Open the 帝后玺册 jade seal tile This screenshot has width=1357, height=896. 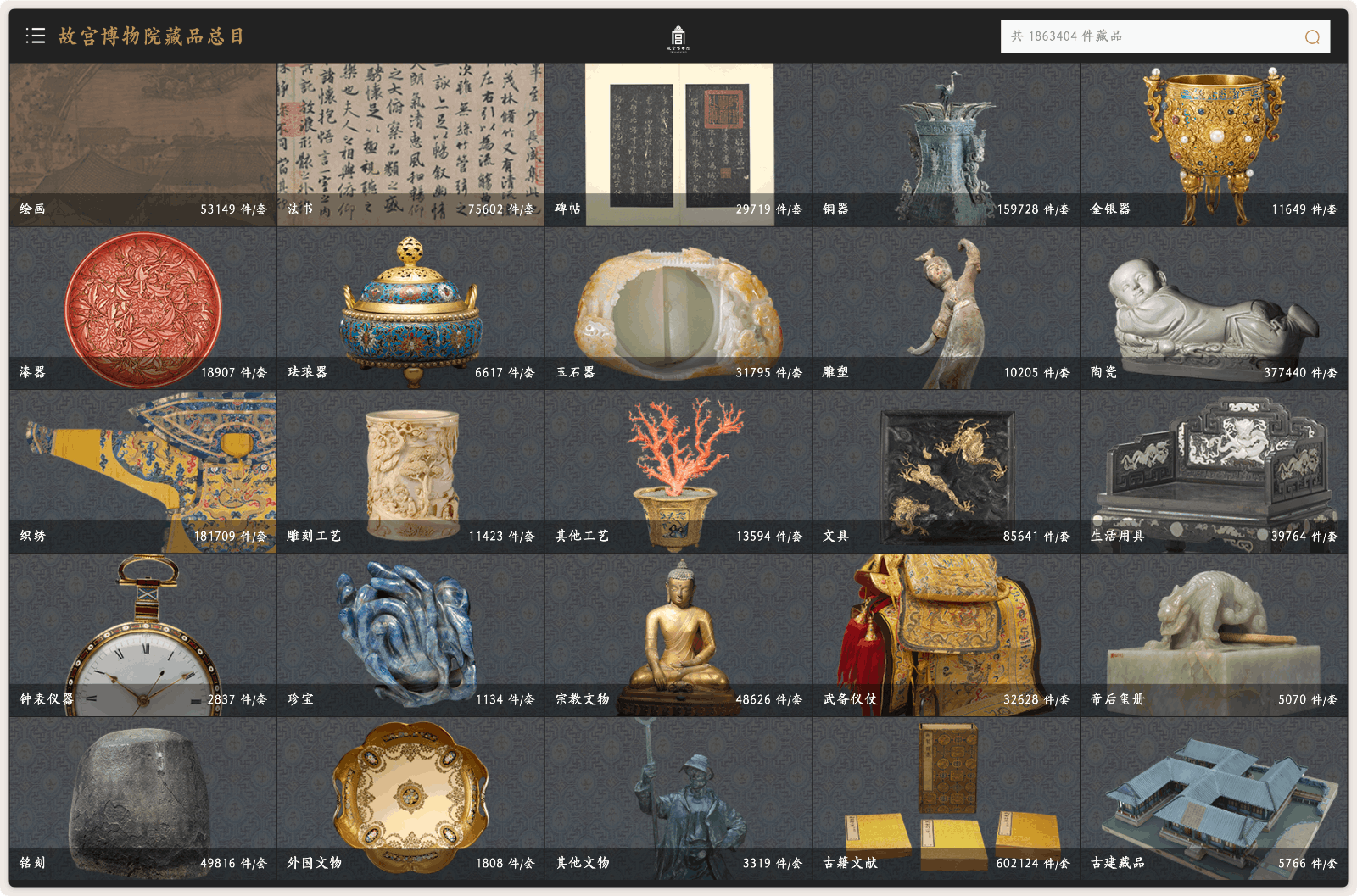click(x=1214, y=636)
